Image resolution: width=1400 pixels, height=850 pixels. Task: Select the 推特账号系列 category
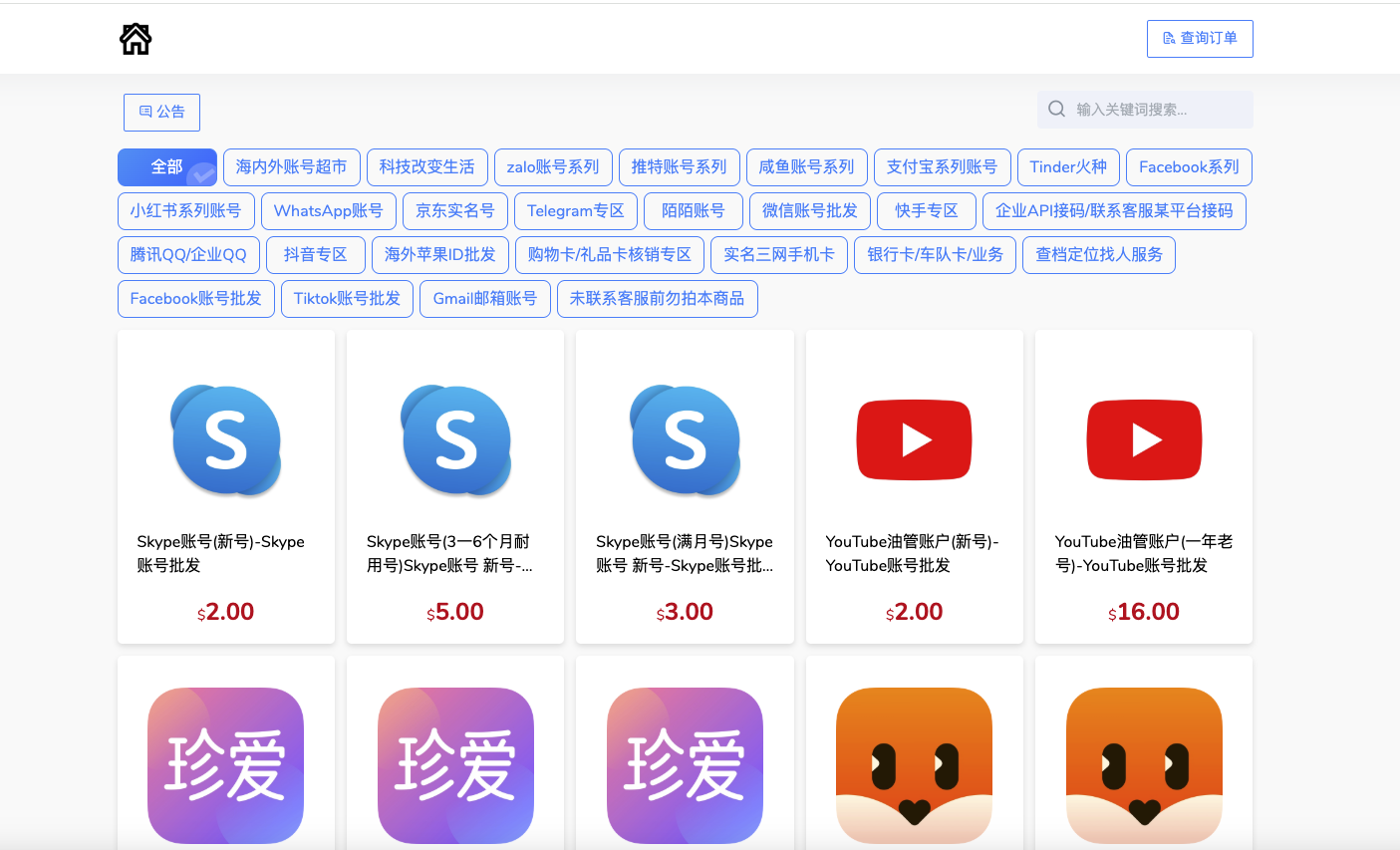click(680, 167)
